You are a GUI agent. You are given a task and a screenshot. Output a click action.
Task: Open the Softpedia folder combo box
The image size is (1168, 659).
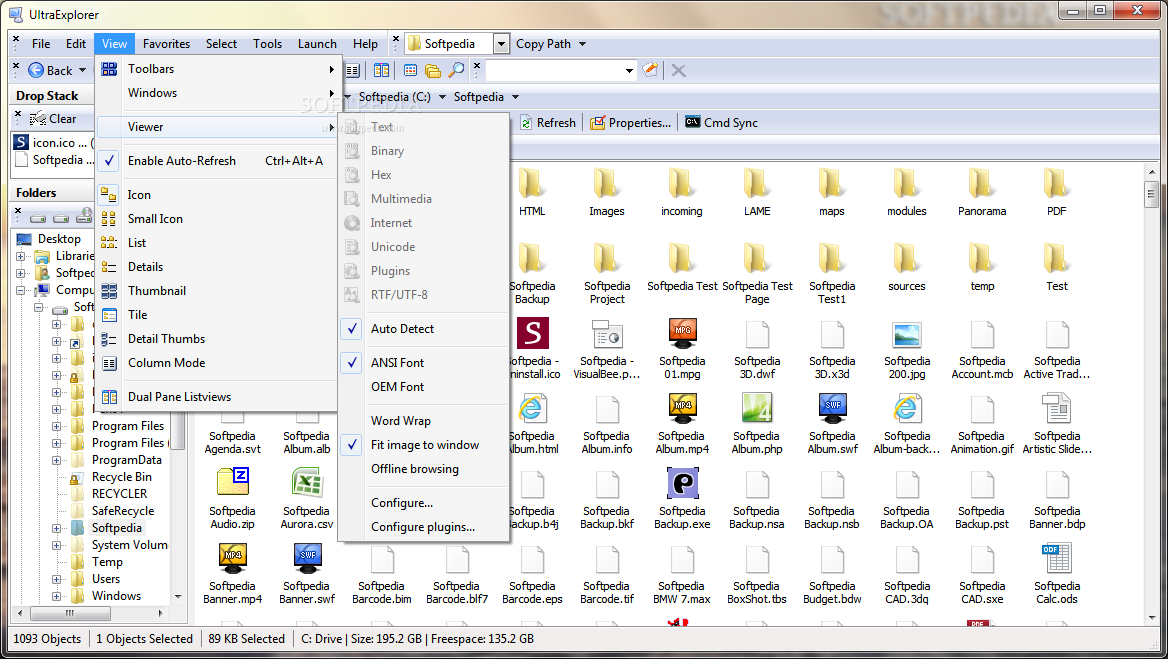coord(501,44)
